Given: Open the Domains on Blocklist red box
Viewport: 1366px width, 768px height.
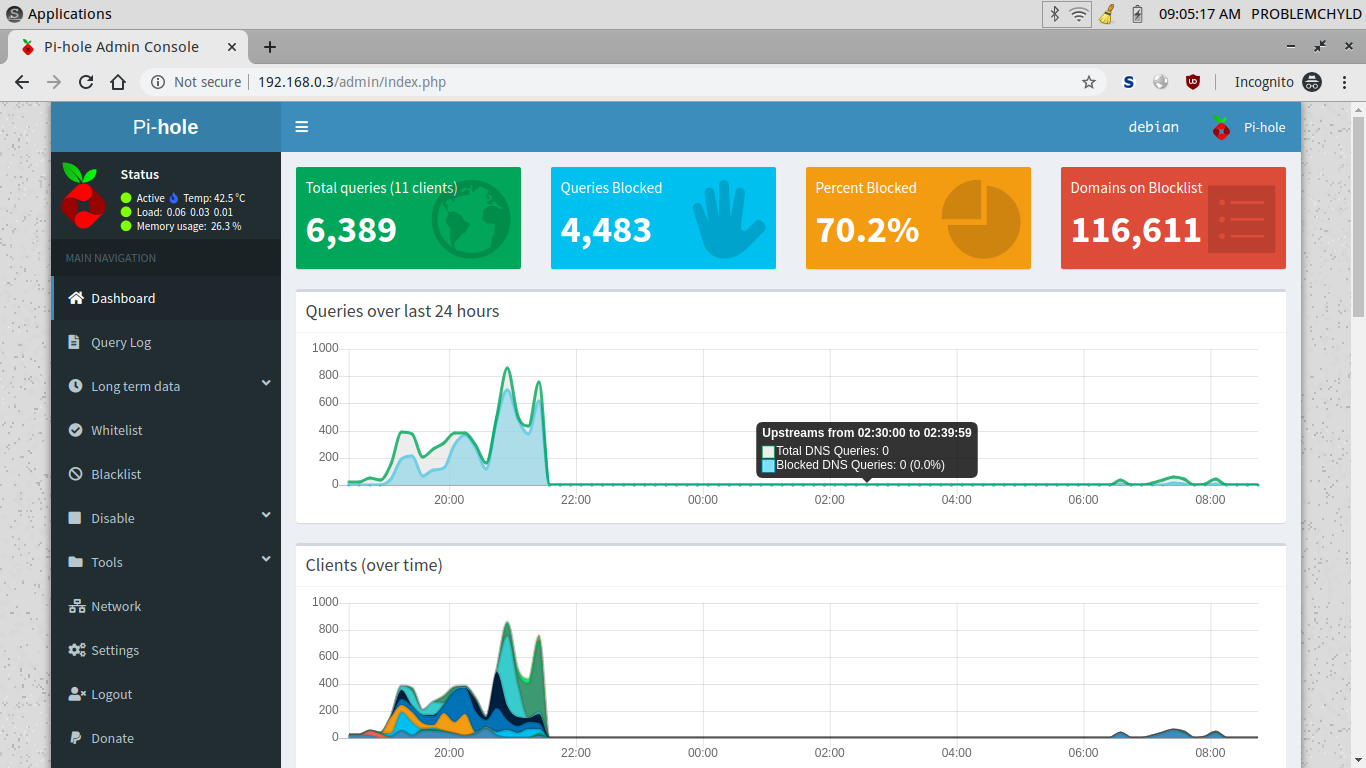Looking at the screenshot, I should [x=1173, y=218].
